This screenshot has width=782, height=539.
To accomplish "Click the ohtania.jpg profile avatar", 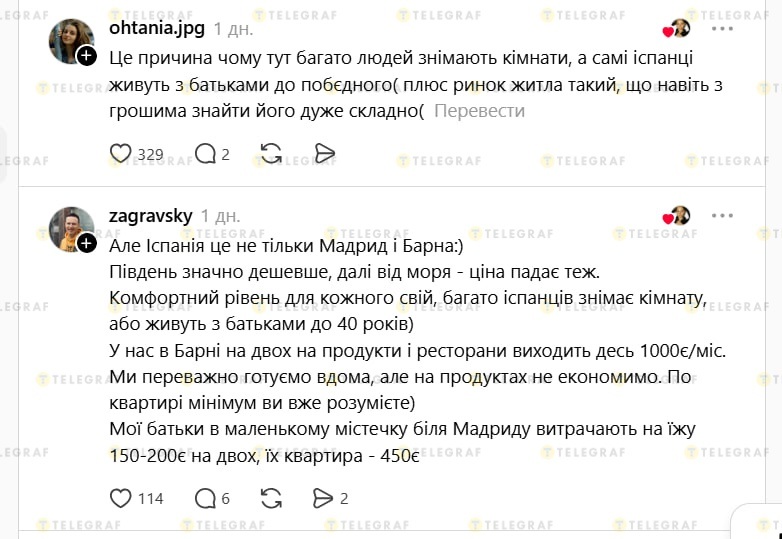I will click(70, 40).
